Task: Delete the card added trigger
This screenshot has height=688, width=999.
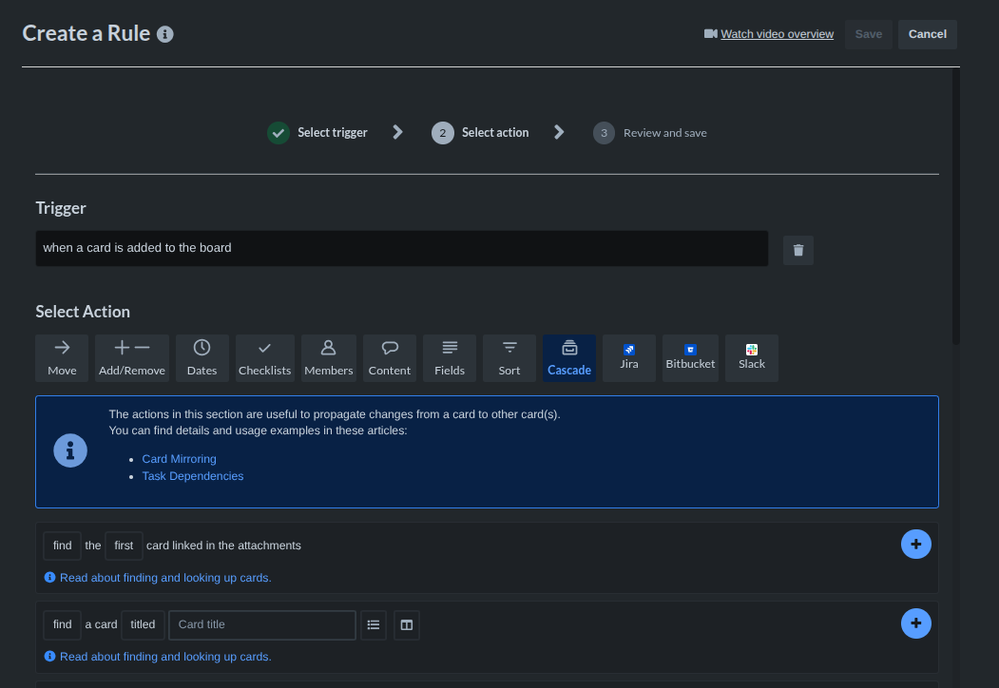Action: point(797,249)
